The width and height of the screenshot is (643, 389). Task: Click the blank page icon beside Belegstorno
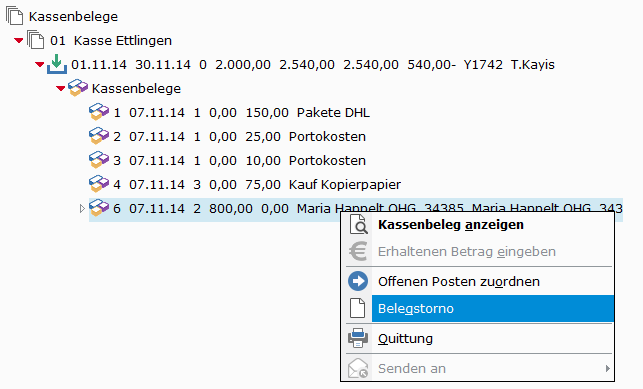point(358,308)
